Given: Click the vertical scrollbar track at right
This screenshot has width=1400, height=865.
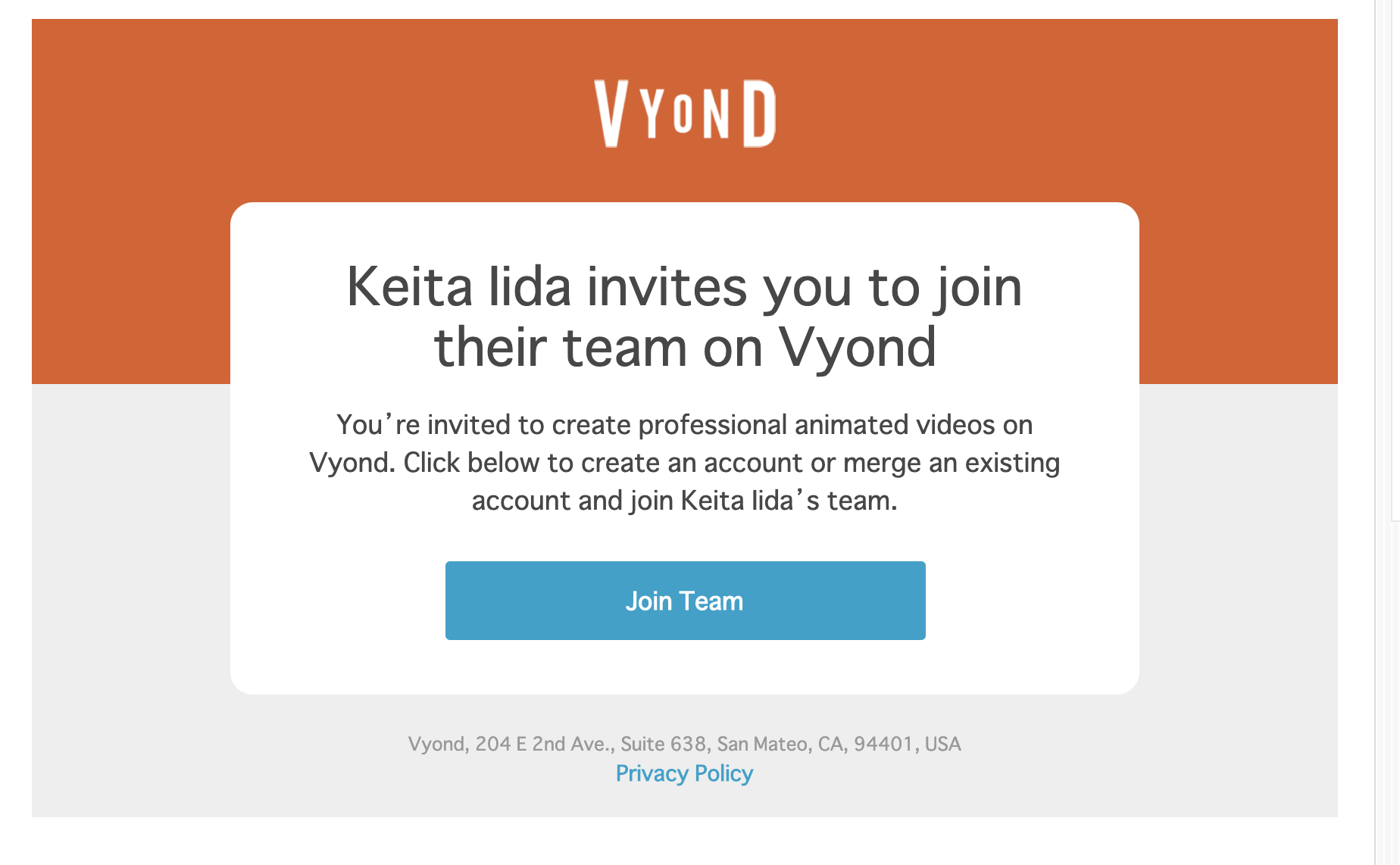Looking at the screenshot, I should 1386,433.
